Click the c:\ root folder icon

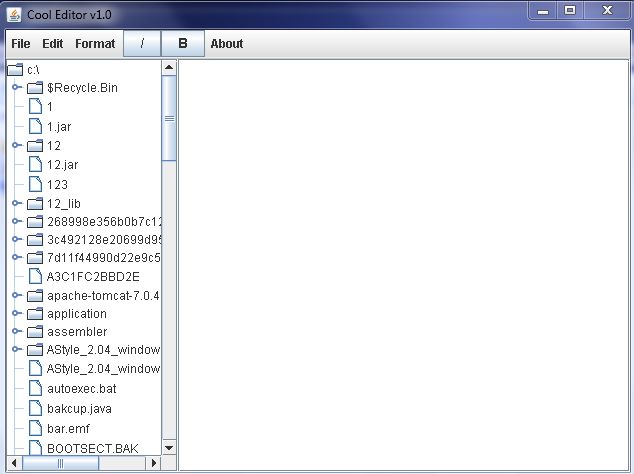tap(15, 70)
